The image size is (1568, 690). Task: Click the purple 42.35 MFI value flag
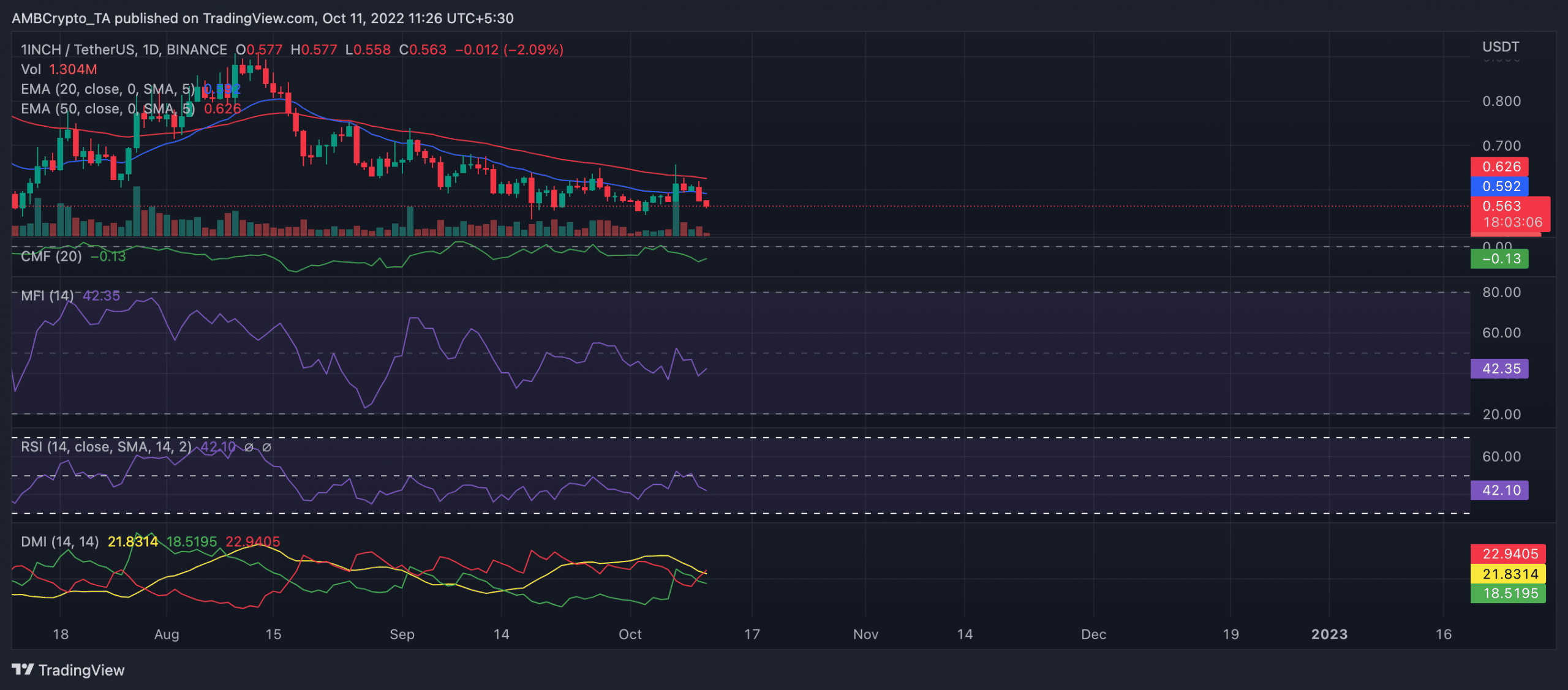(1499, 369)
